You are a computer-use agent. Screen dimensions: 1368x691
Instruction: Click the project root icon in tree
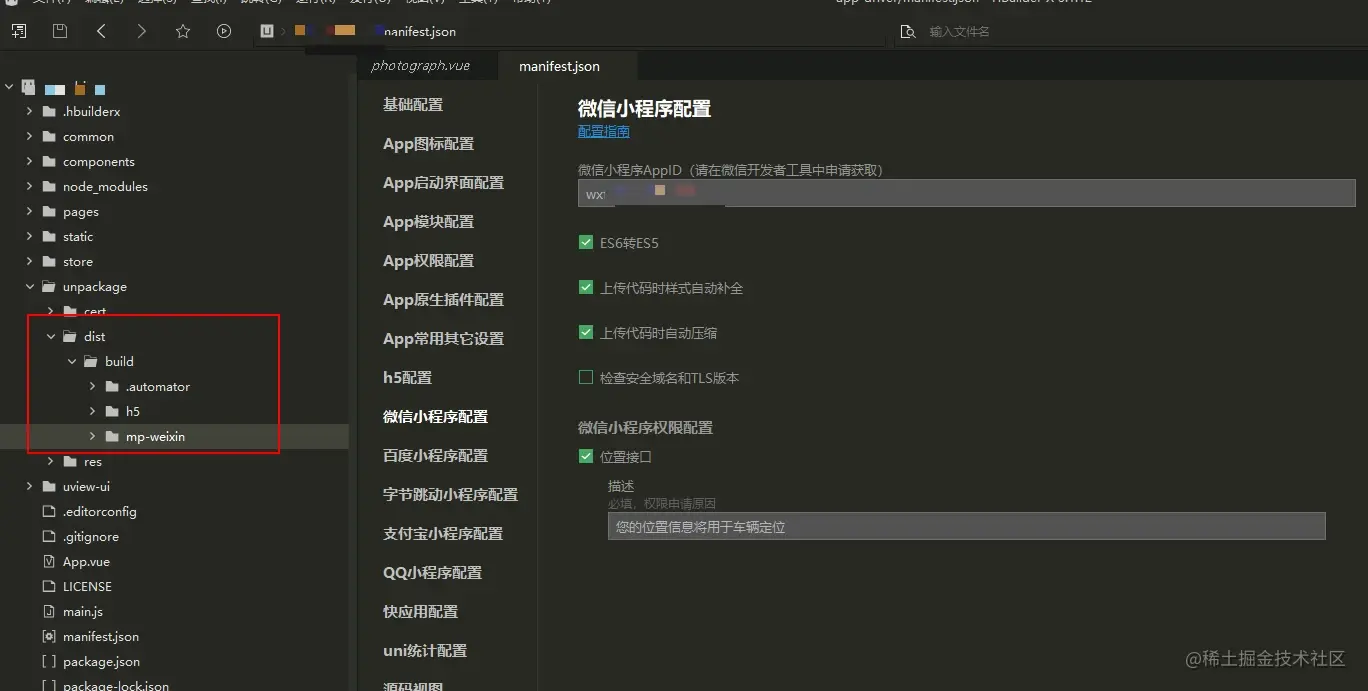[28, 87]
